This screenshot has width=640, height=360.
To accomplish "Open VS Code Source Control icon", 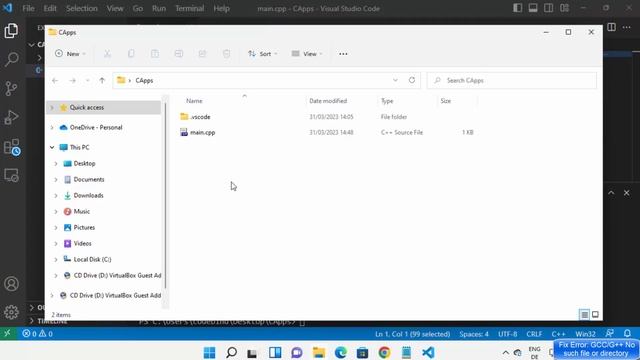I will 11,88.
